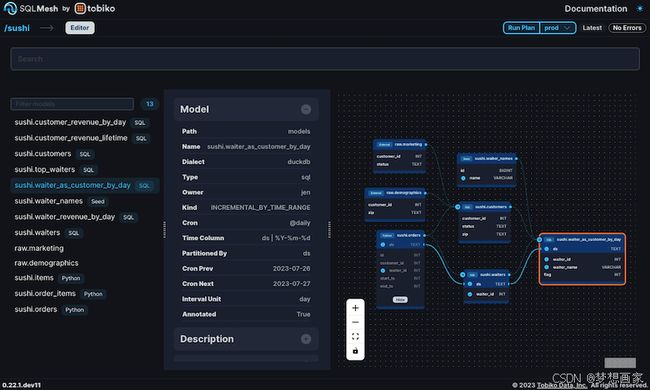
Task: Click ds column in sushi.orders node
Action: tap(401, 245)
